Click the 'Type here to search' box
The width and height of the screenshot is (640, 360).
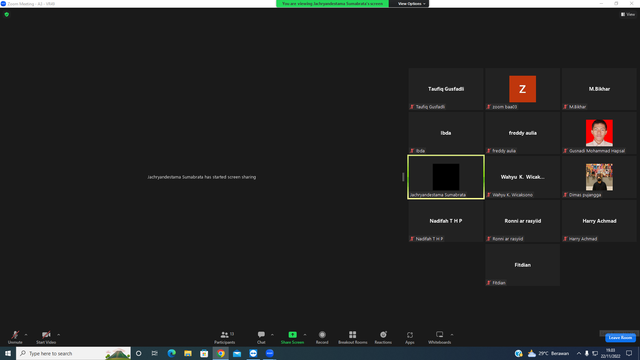[x=73, y=353]
